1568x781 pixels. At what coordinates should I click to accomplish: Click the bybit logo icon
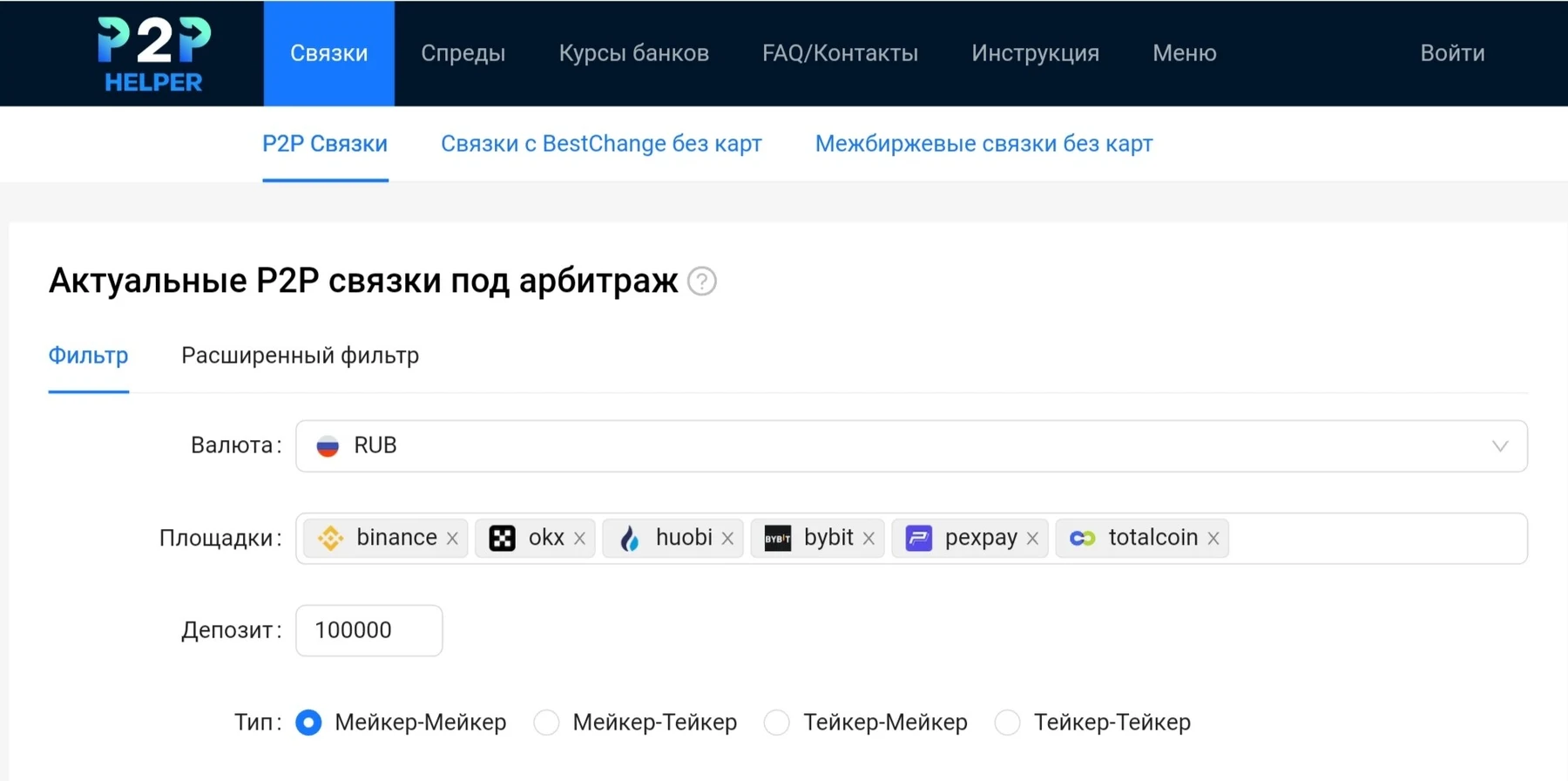pyautogui.click(x=777, y=538)
